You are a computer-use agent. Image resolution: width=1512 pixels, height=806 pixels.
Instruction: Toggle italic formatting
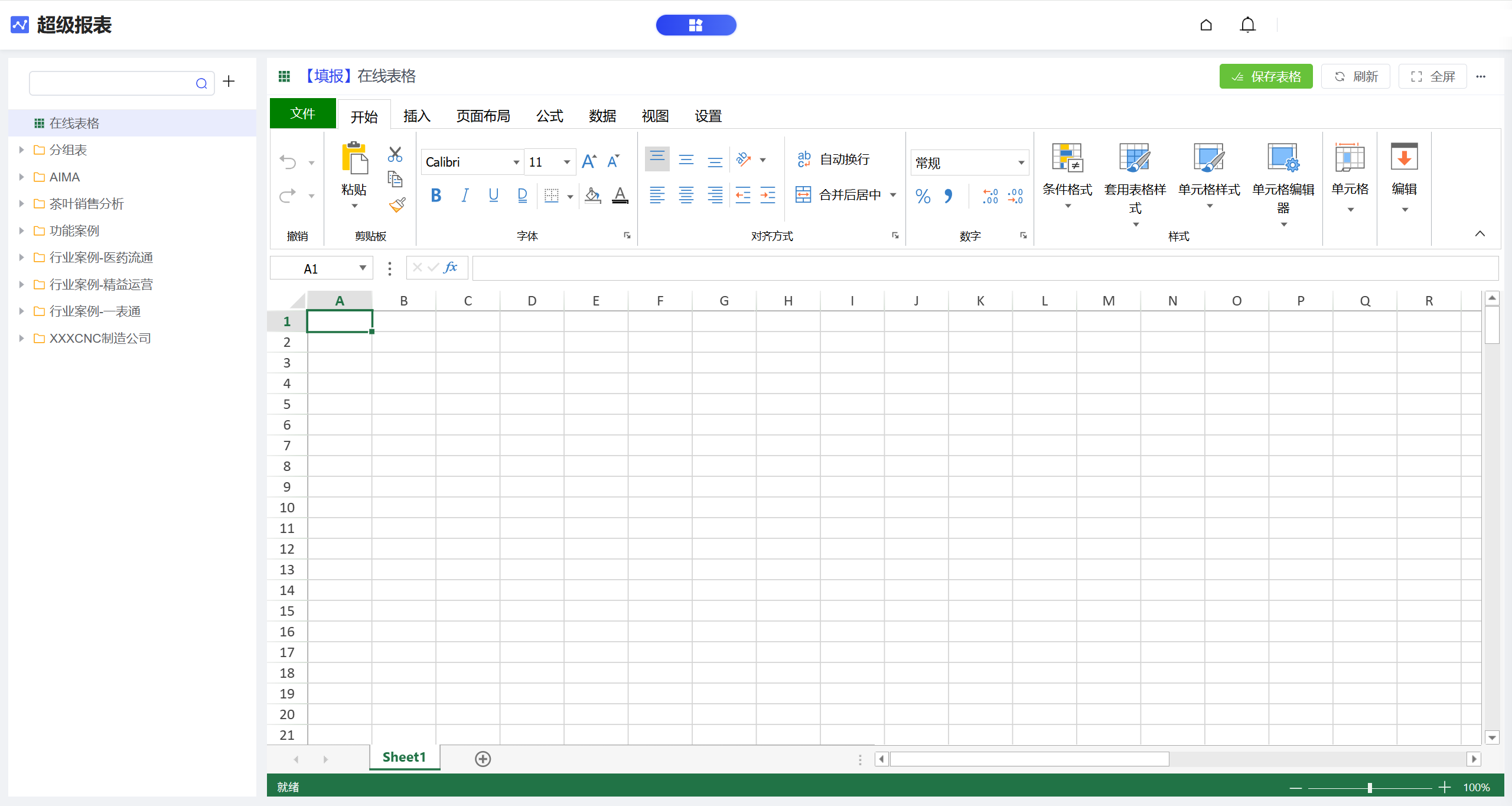(465, 196)
